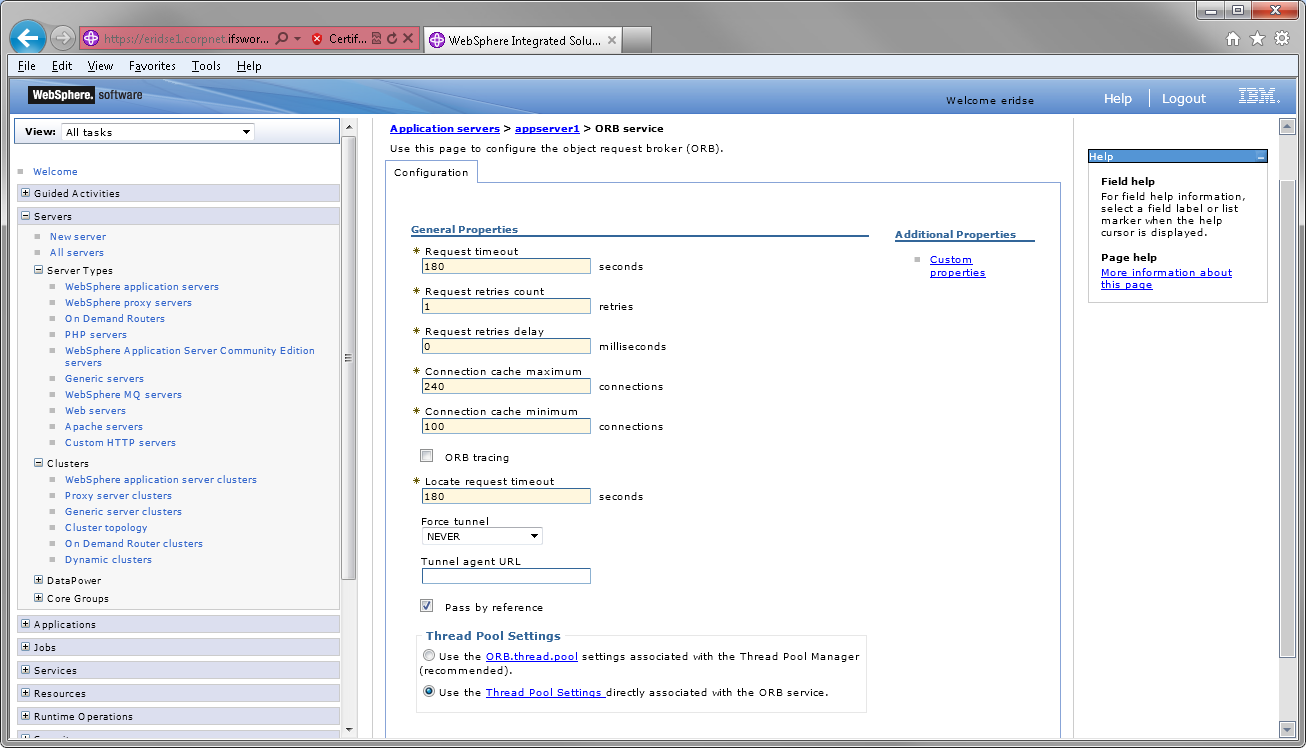
Task: Open the File menu
Action: [27, 66]
